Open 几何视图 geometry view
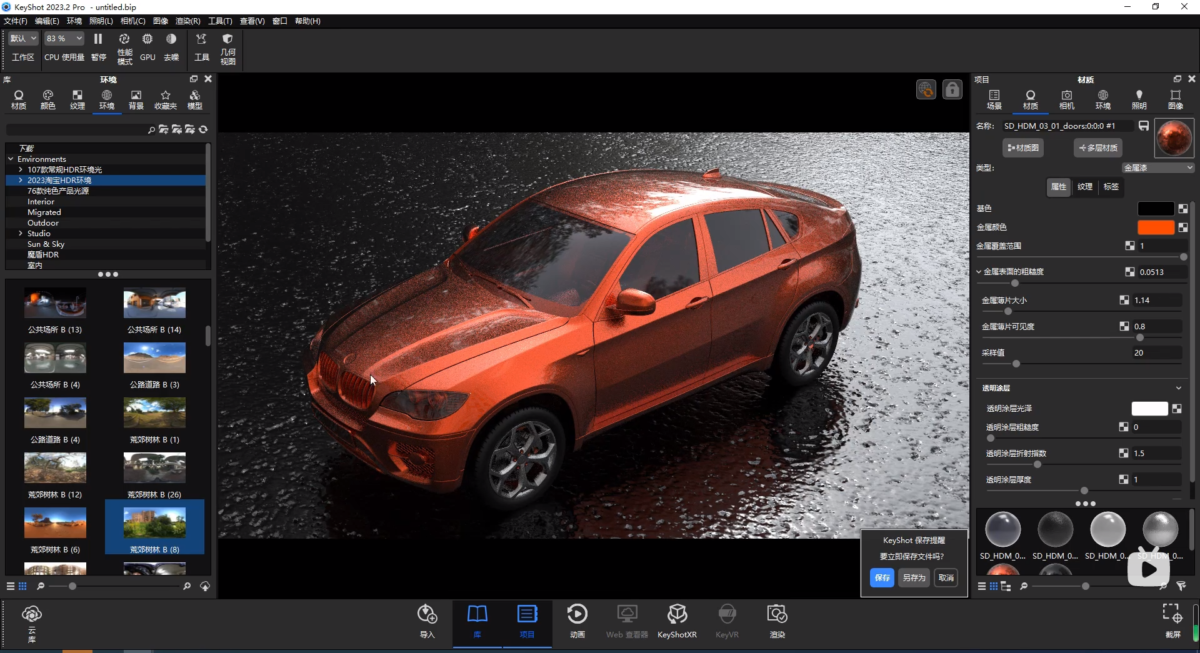 pyautogui.click(x=228, y=49)
